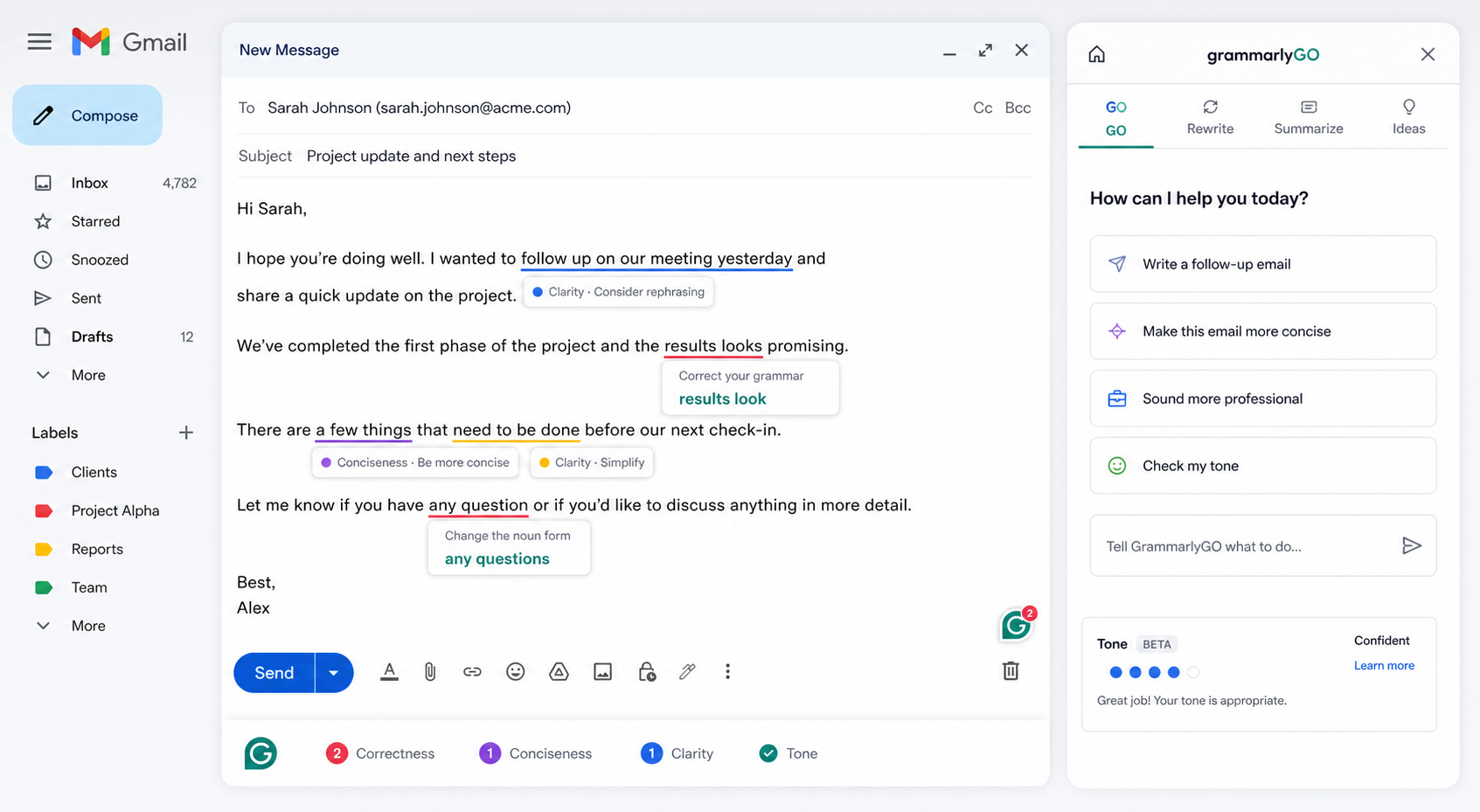Insert an emoji
This screenshot has height=812, width=1480.
tap(516, 672)
